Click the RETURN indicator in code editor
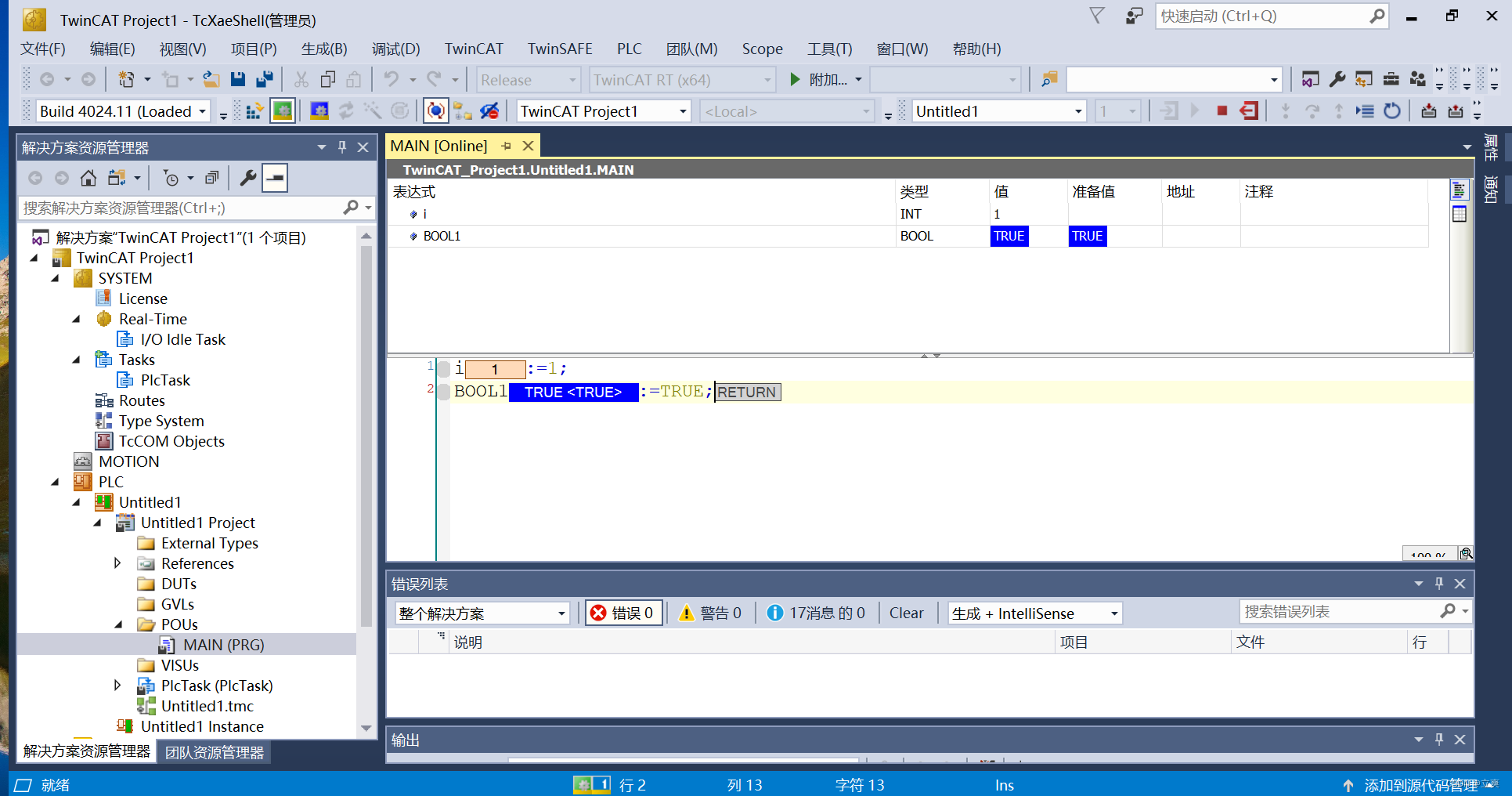This screenshot has width=1512, height=796. coord(747,392)
